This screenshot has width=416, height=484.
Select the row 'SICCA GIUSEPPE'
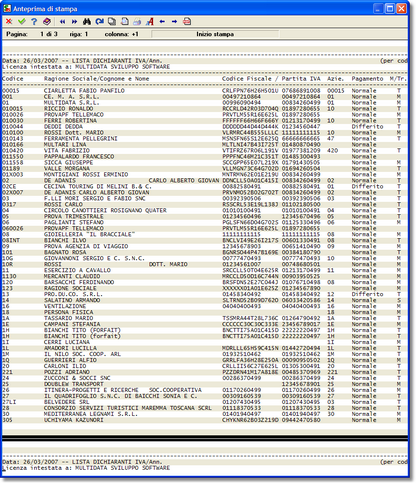(205, 163)
